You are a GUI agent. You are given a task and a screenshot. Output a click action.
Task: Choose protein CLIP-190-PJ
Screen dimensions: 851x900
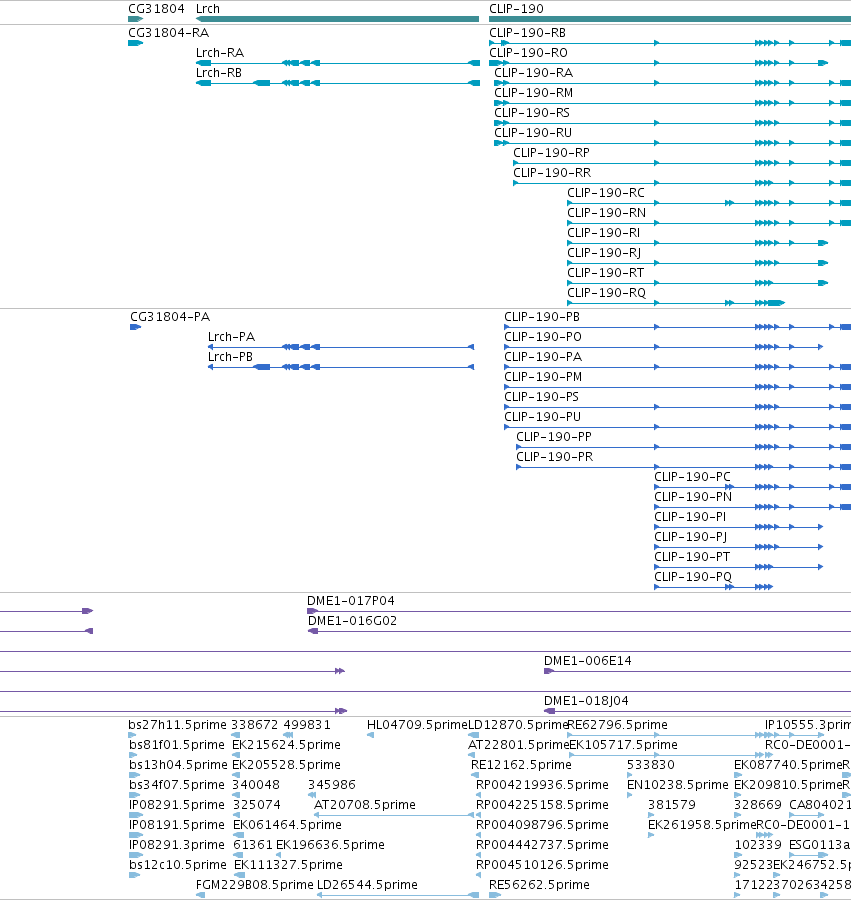[690, 537]
